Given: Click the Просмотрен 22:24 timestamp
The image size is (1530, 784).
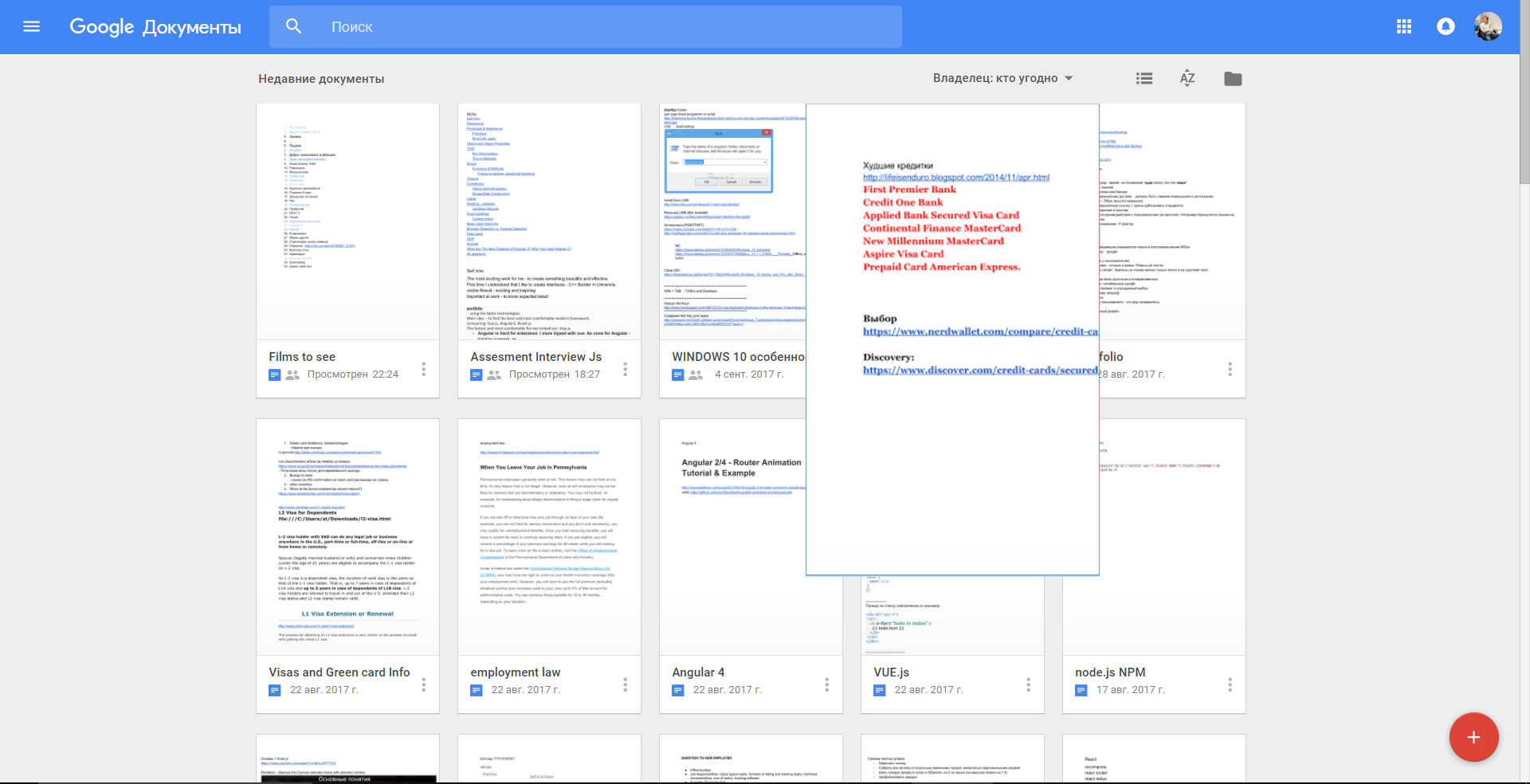Looking at the screenshot, I should (353, 374).
